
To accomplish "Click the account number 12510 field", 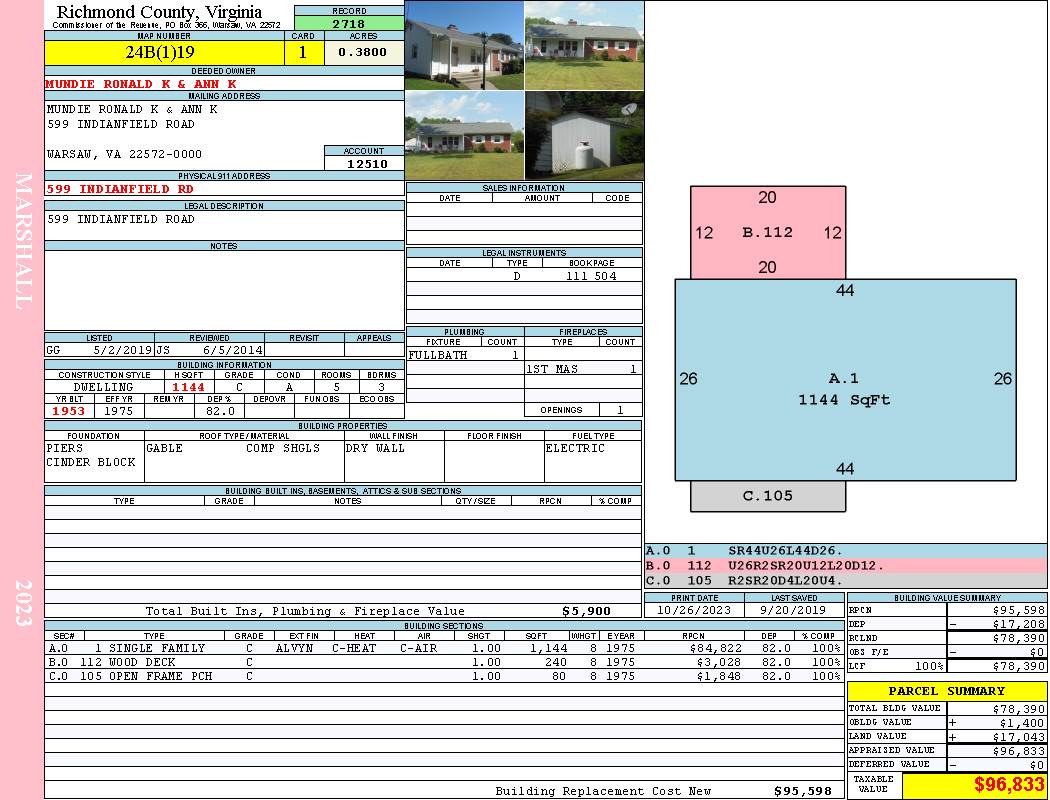I will point(364,163).
